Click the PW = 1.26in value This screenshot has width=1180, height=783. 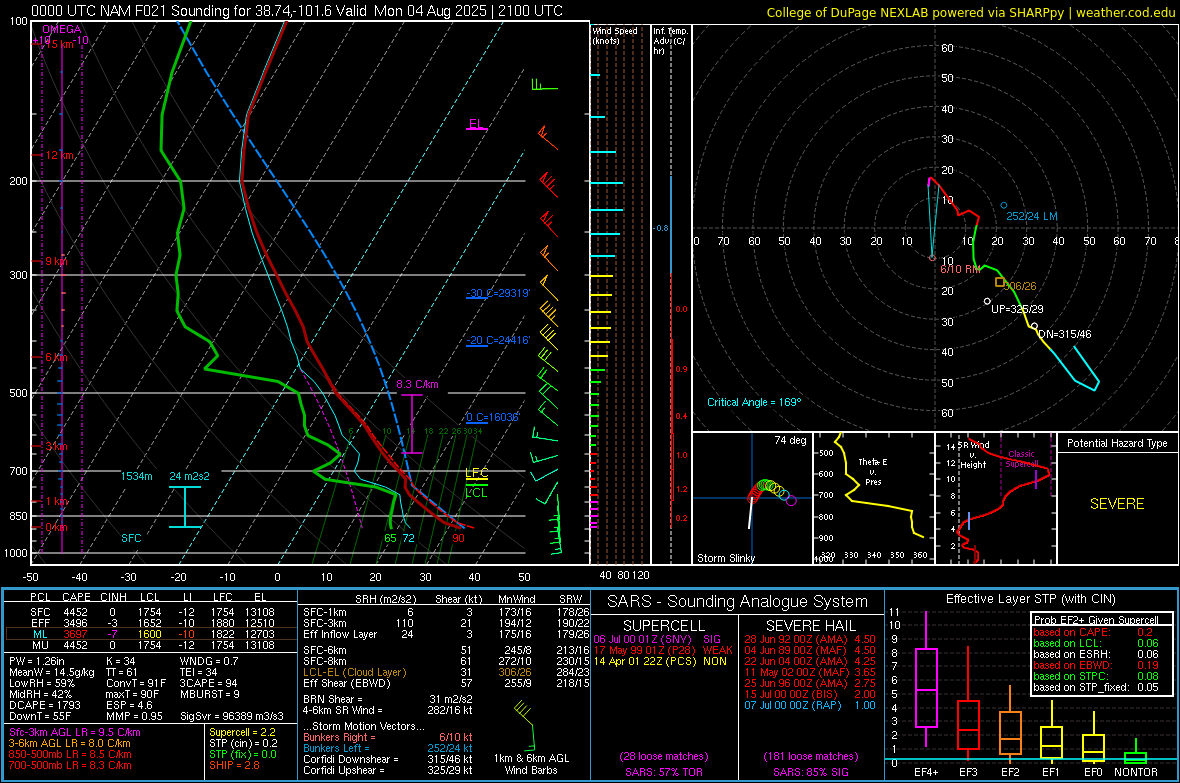pyautogui.click(x=37, y=661)
